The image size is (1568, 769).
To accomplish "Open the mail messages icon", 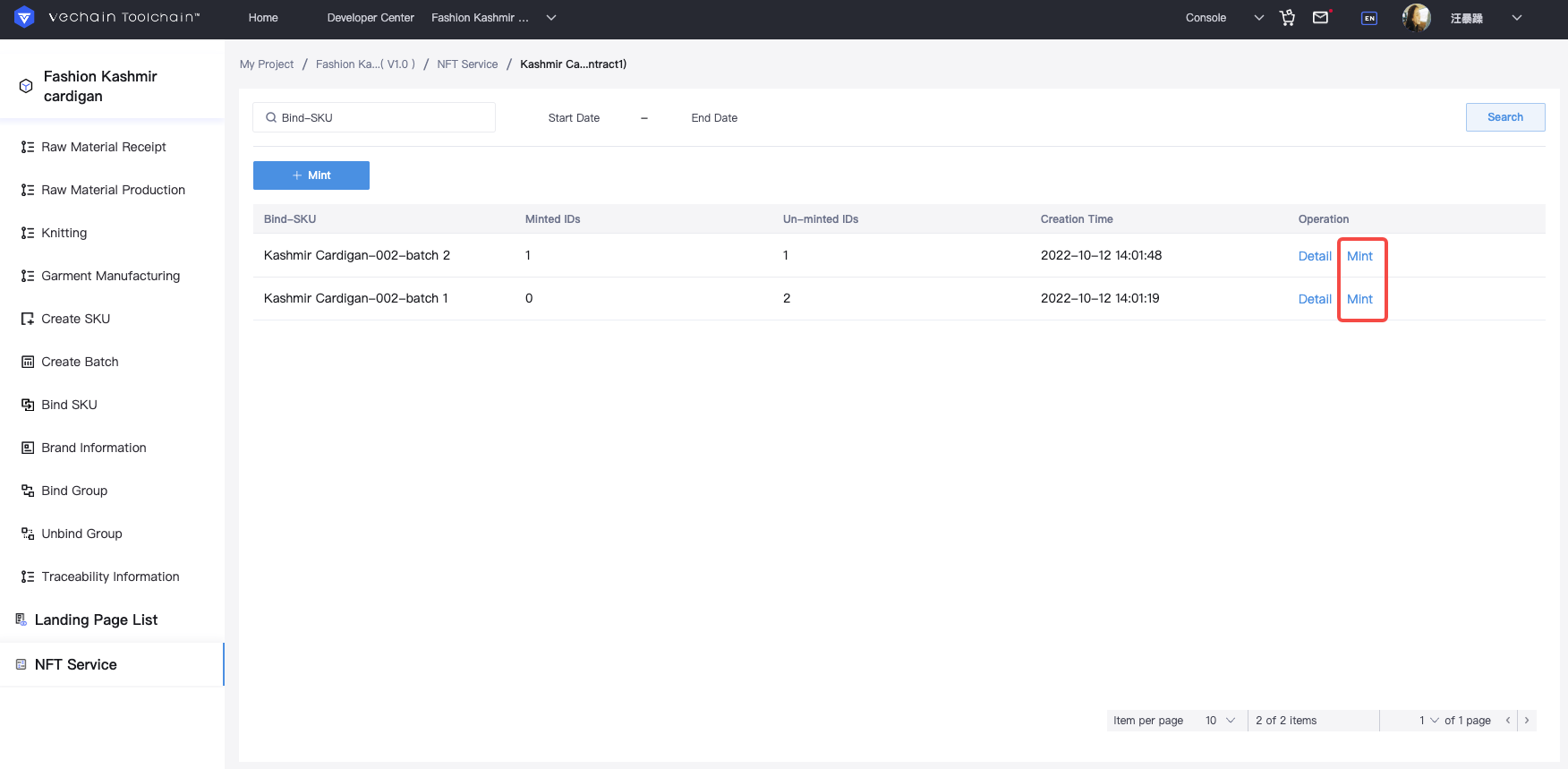I will 1321,17.
